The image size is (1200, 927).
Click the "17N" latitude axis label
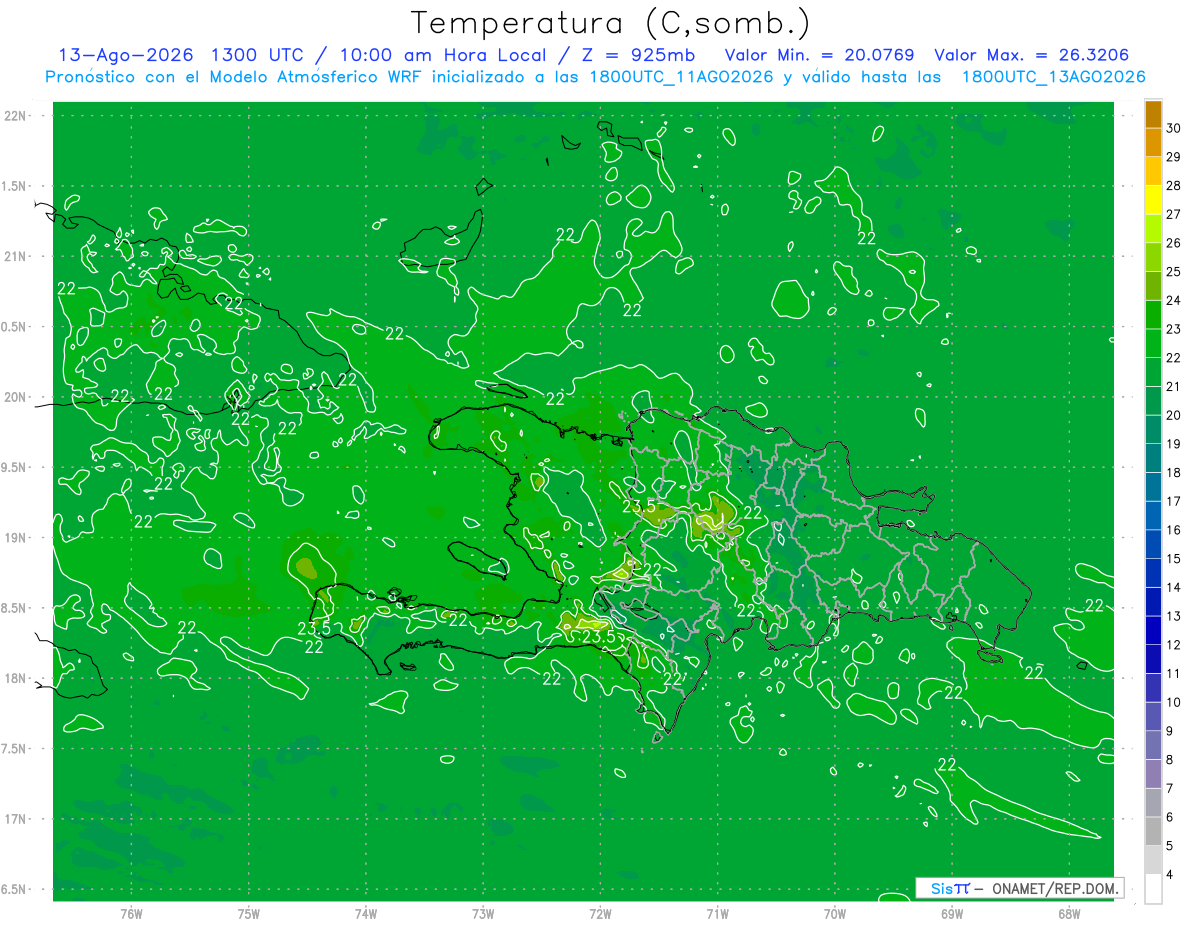coord(17,819)
